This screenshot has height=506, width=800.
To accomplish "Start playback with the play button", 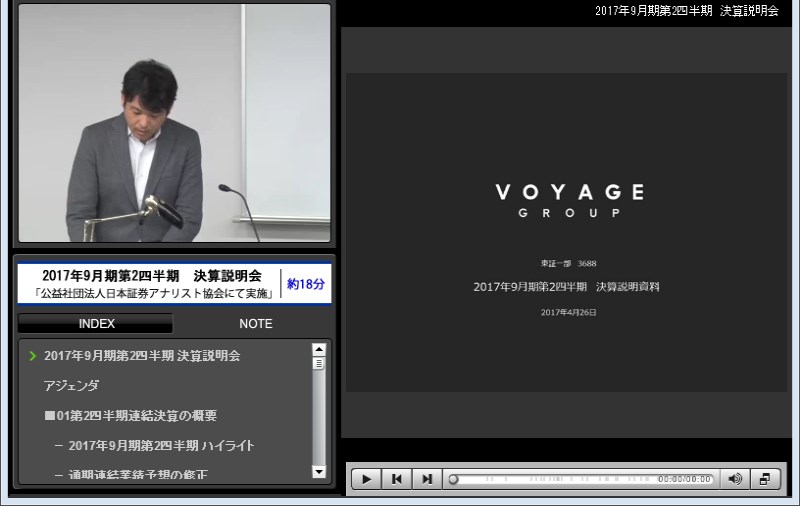I will click(366, 479).
